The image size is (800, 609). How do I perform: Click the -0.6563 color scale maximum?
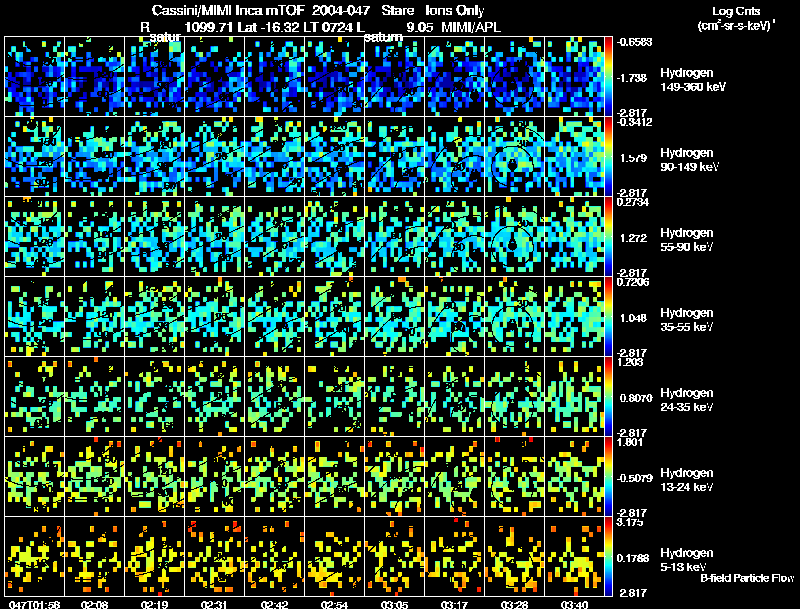[635, 42]
